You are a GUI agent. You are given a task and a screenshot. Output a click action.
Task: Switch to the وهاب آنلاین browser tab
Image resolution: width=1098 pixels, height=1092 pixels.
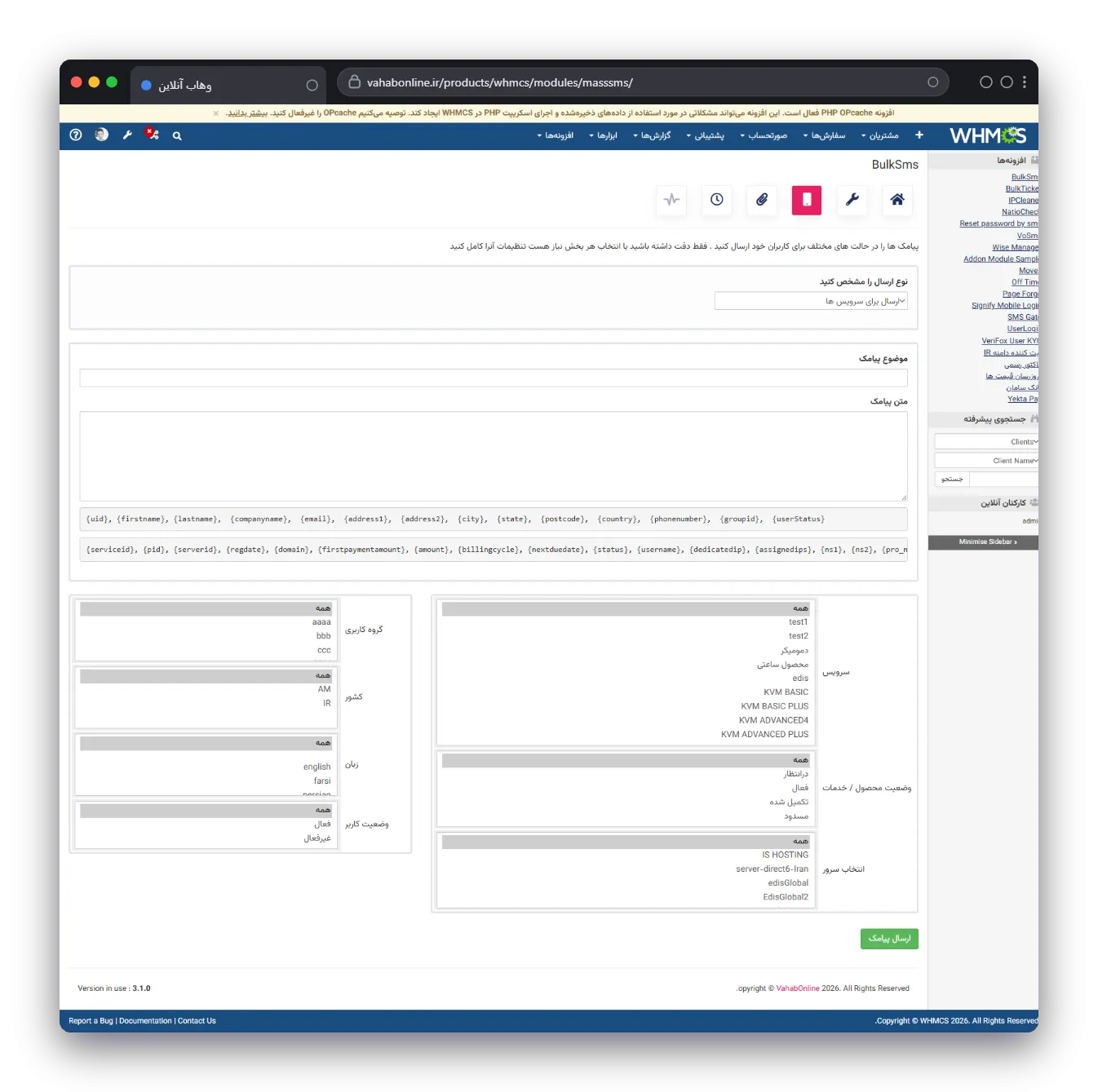[x=228, y=85]
